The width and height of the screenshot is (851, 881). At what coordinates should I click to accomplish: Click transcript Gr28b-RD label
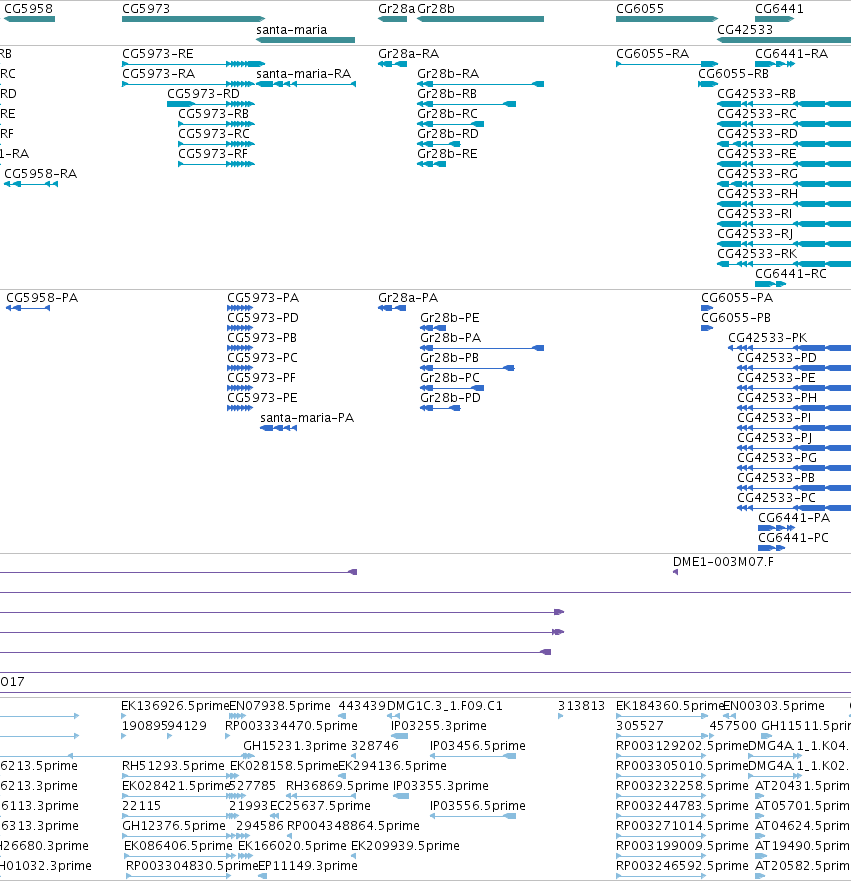coord(448,134)
